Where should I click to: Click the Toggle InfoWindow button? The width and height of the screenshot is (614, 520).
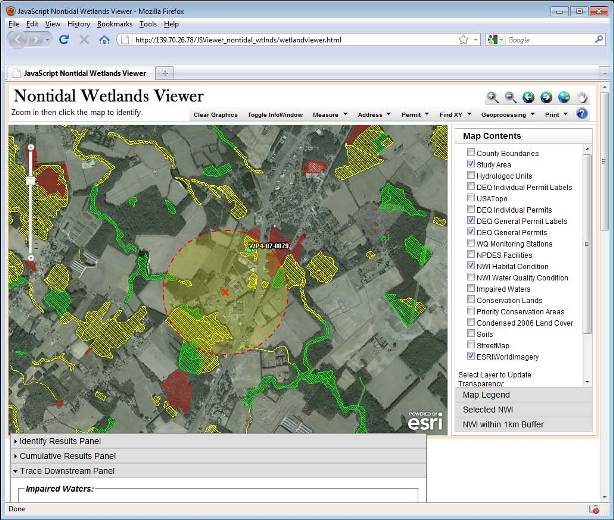pyautogui.click(x=274, y=115)
